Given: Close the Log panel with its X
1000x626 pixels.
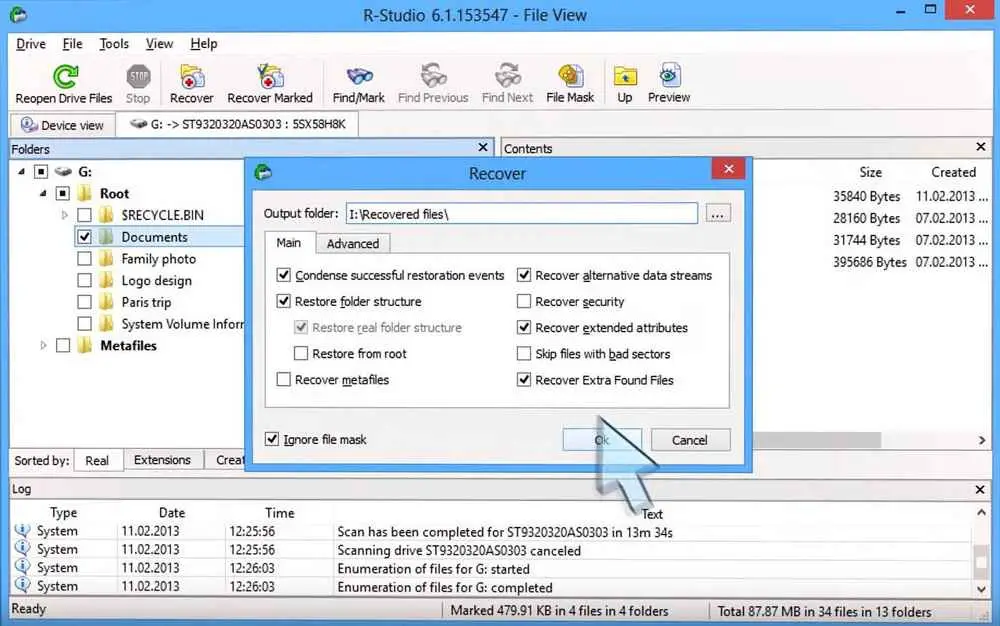Looking at the screenshot, I should [x=980, y=490].
